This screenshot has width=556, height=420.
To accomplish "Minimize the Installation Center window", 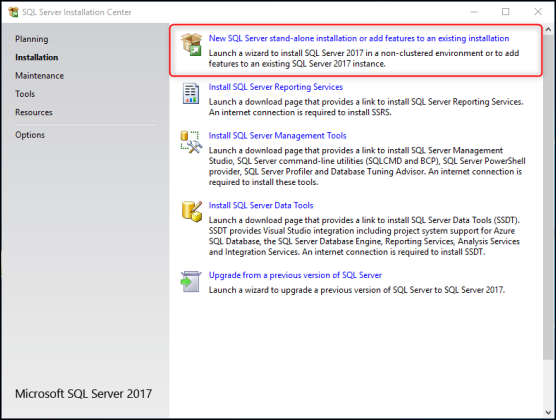I will coord(474,12).
